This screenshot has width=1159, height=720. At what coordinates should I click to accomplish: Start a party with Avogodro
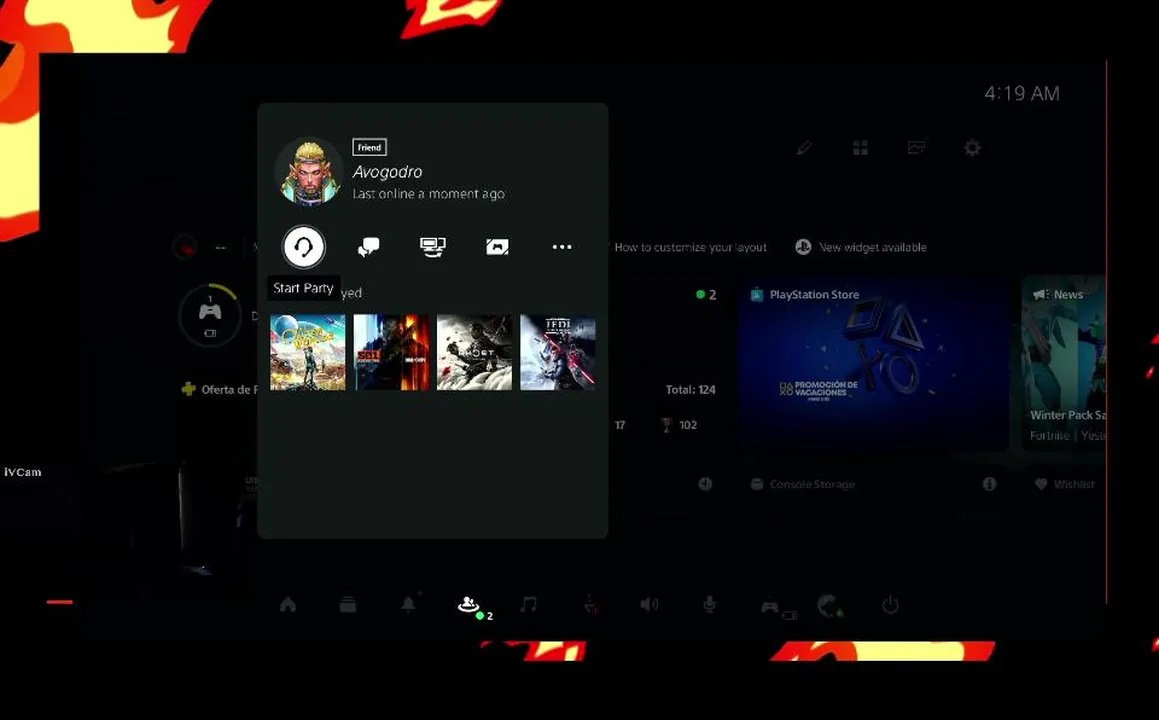[x=304, y=247]
